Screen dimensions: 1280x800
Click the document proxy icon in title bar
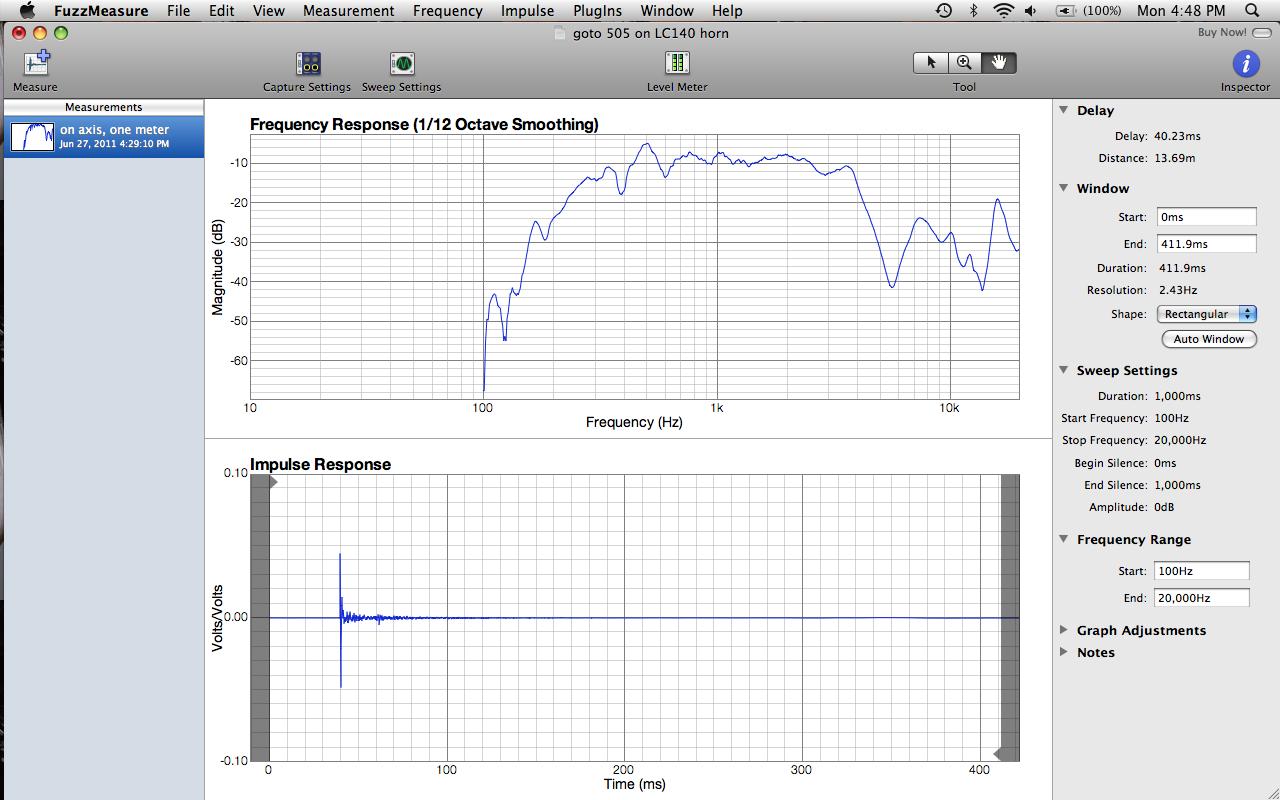pos(561,33)
